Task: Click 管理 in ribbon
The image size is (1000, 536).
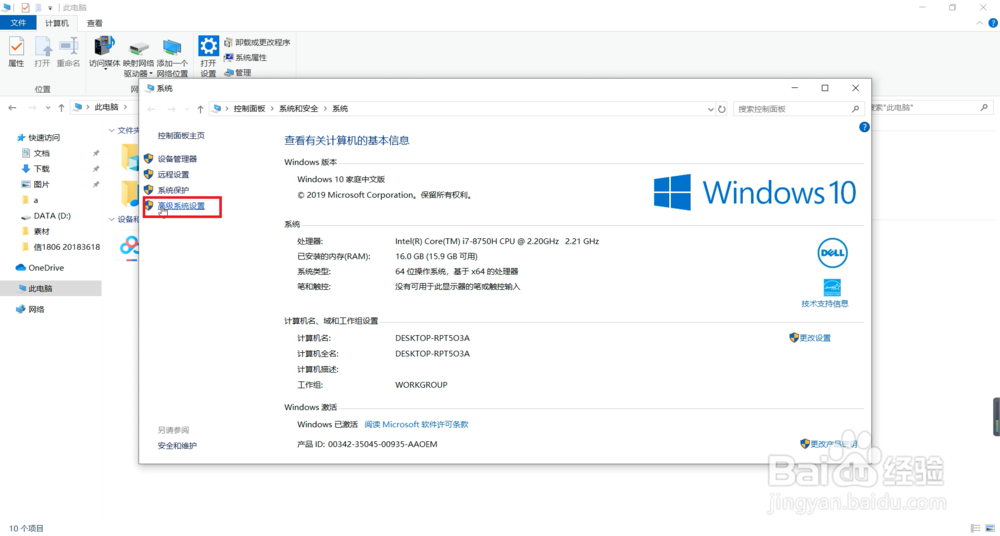Action: 238,73
